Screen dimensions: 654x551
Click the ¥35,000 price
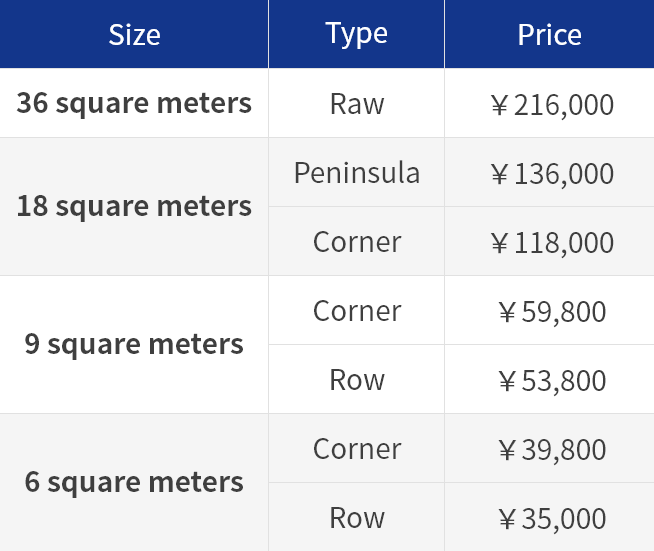[x=552, y=519]
